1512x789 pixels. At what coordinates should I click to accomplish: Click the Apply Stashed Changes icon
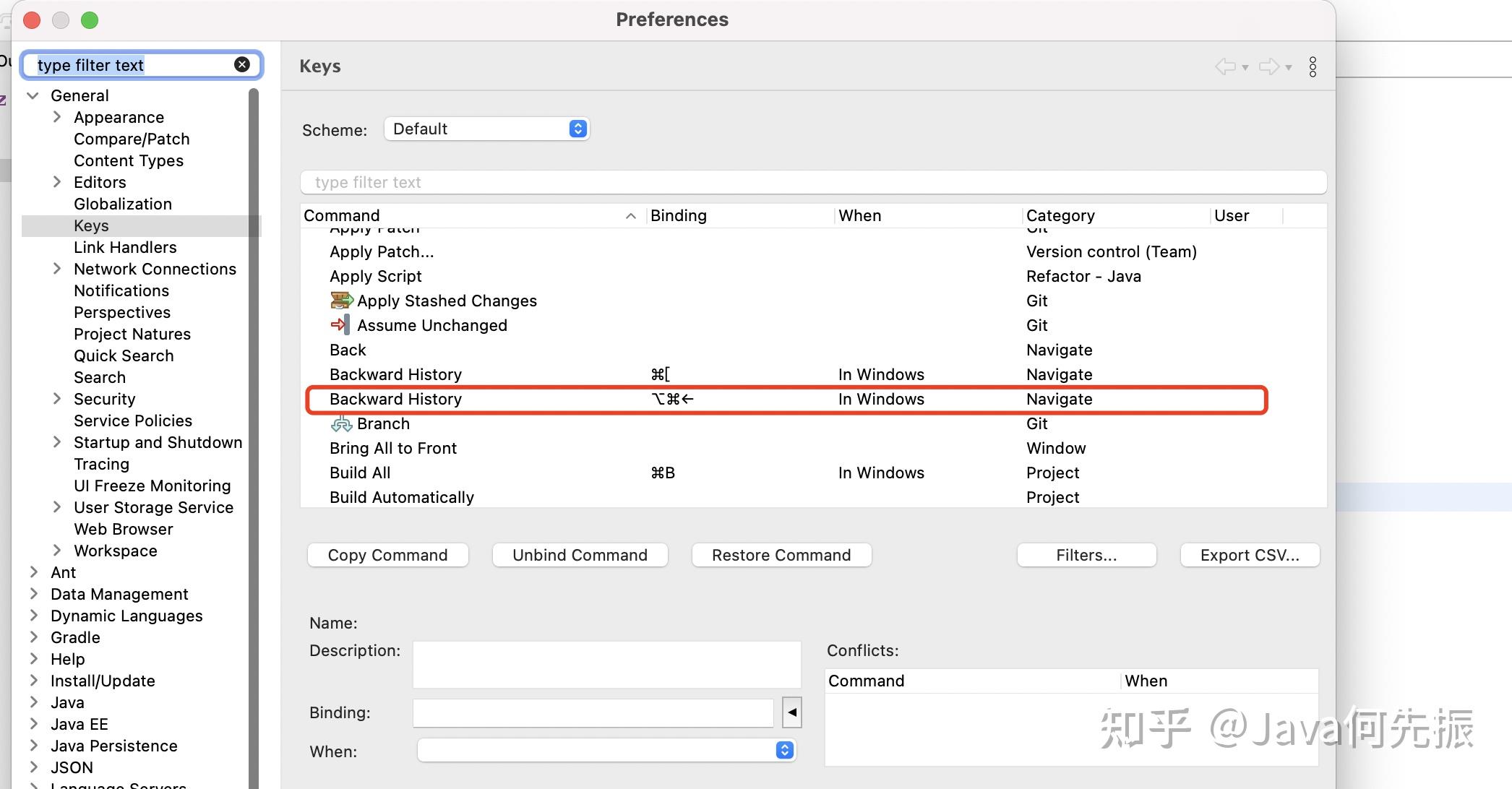click(x=341, y=301)
